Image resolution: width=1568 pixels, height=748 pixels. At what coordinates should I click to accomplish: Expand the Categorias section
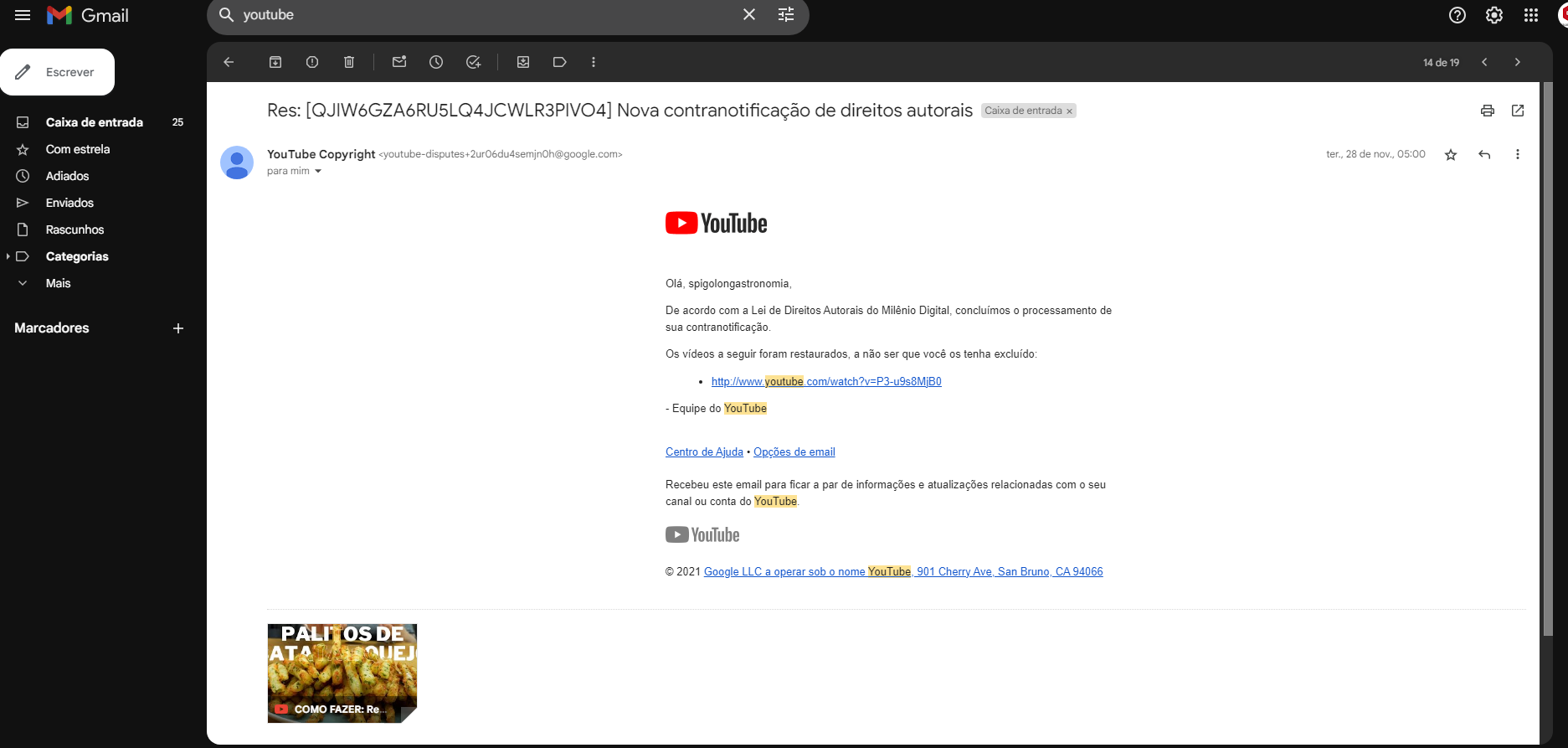(x=8, y=256)
